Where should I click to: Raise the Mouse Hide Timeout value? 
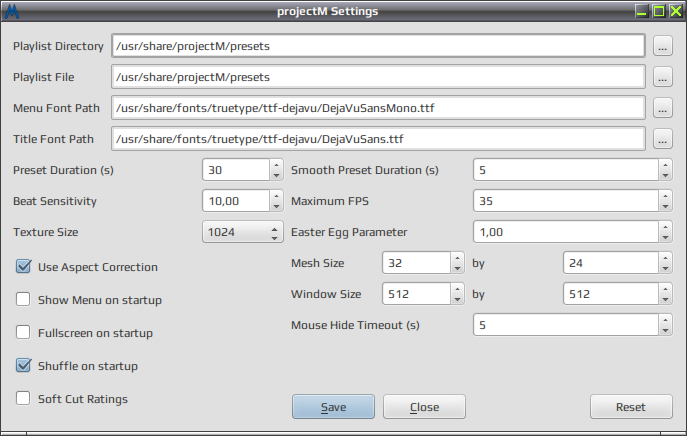(x=665, y=320)
